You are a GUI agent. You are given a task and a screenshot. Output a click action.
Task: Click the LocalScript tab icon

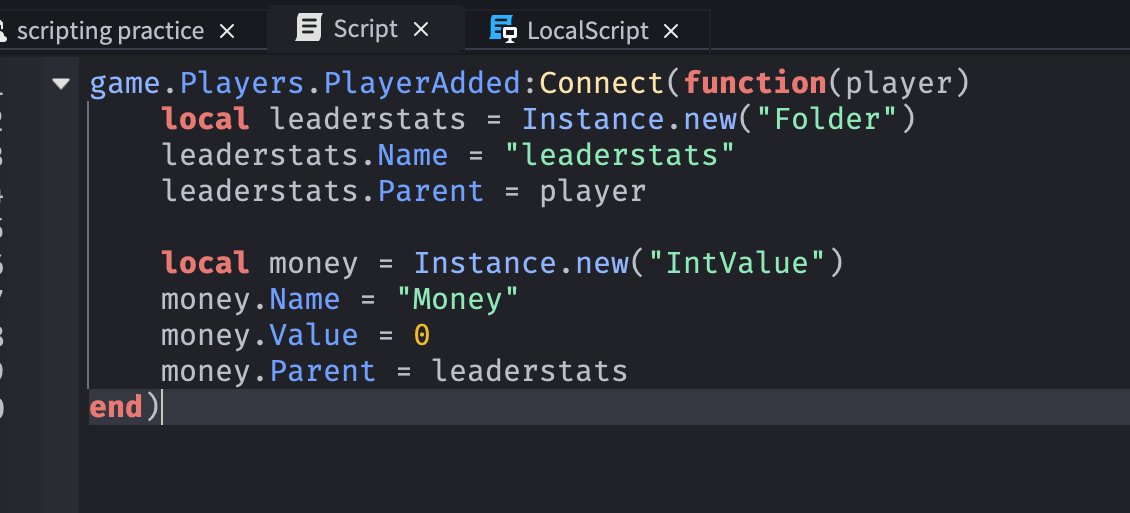point(503,30)
